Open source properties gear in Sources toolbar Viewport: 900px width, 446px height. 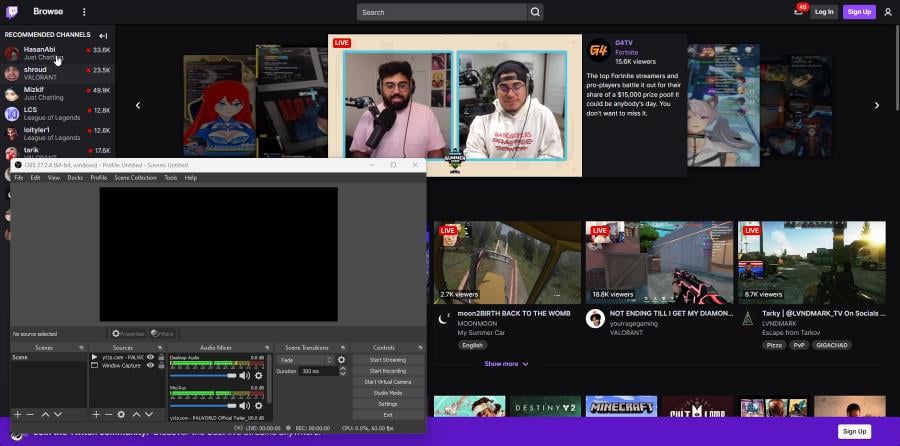121,414
